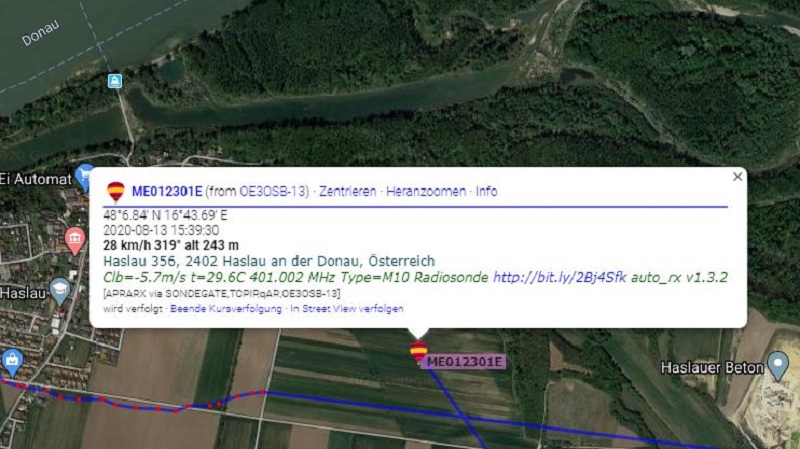This screenshot has height=449, width=800.
Task: Click the Heranzoomen link
Action: coord(426,191)
